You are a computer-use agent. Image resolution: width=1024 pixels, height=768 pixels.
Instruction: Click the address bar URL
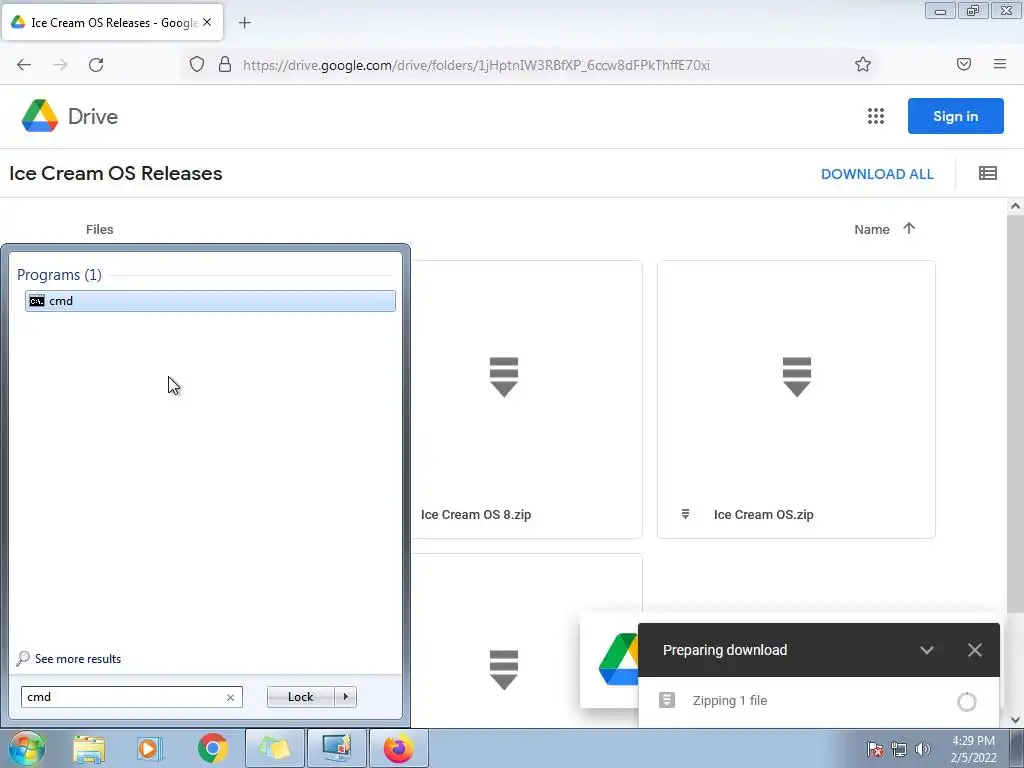pos(476,65)
